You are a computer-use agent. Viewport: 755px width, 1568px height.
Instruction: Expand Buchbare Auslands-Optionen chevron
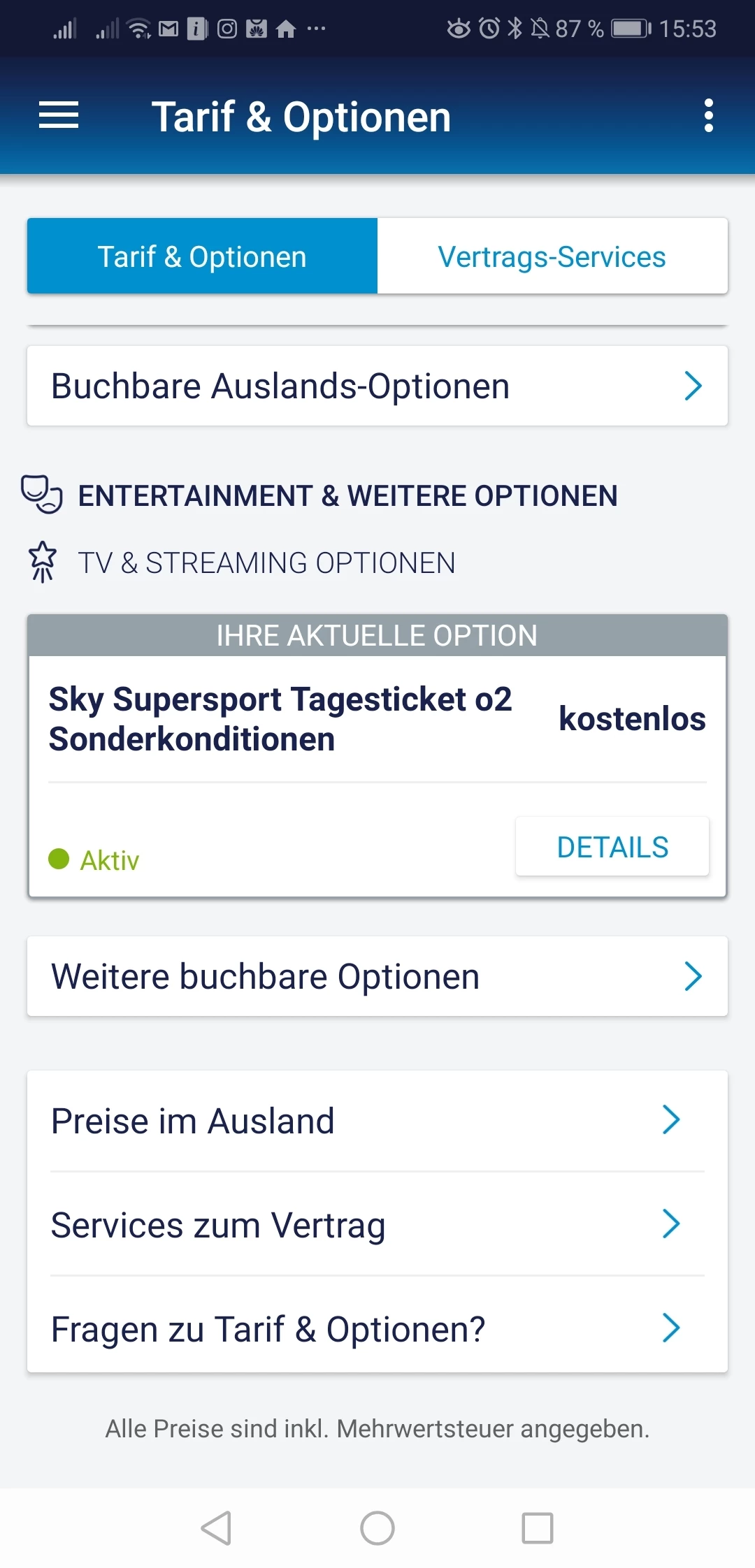(x=693, y=386)
